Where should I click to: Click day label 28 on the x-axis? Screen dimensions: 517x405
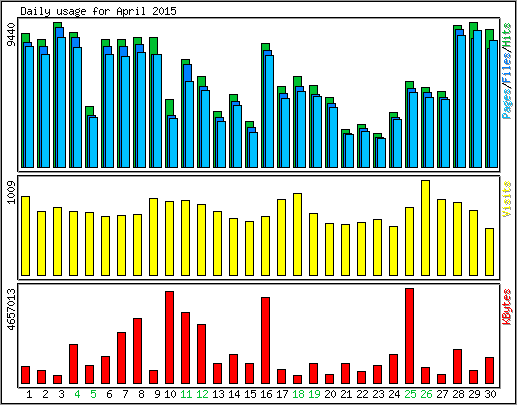pos(458,394)
